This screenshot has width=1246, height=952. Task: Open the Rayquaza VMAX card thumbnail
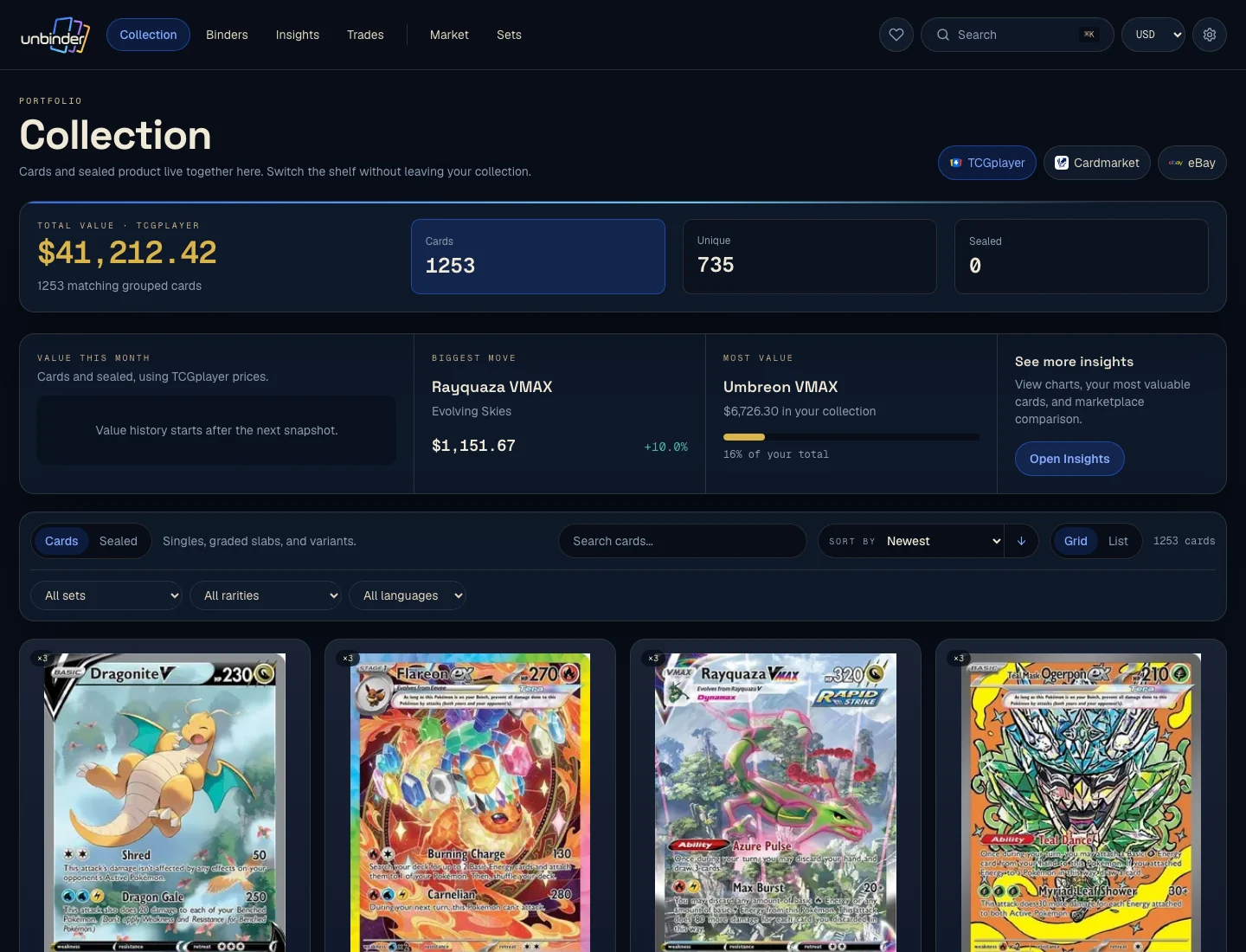(x=775, y=802)
